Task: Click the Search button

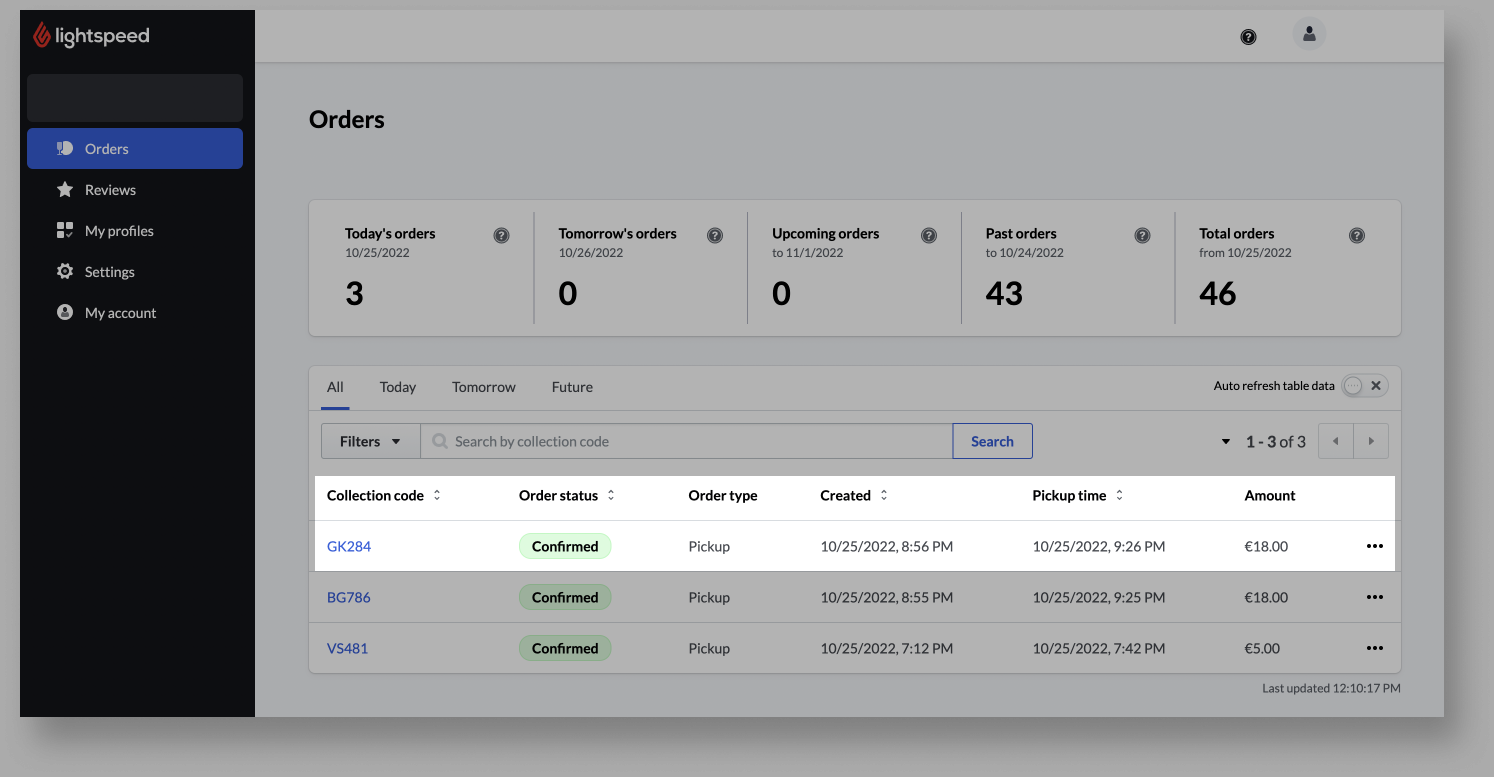Action: tap(992, 441)
